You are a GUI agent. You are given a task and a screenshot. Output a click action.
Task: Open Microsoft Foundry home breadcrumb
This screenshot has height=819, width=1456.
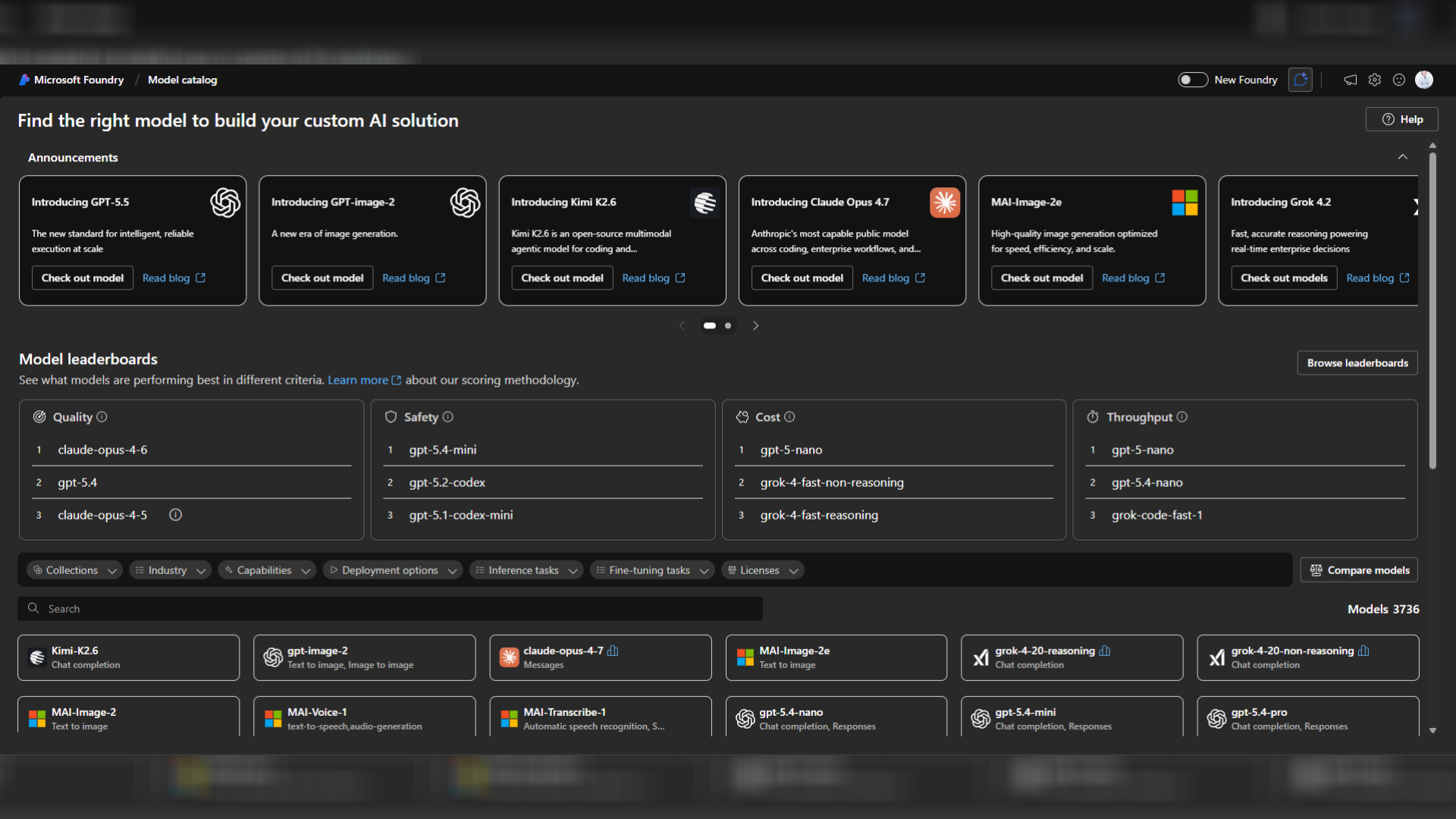pos(78,80)
